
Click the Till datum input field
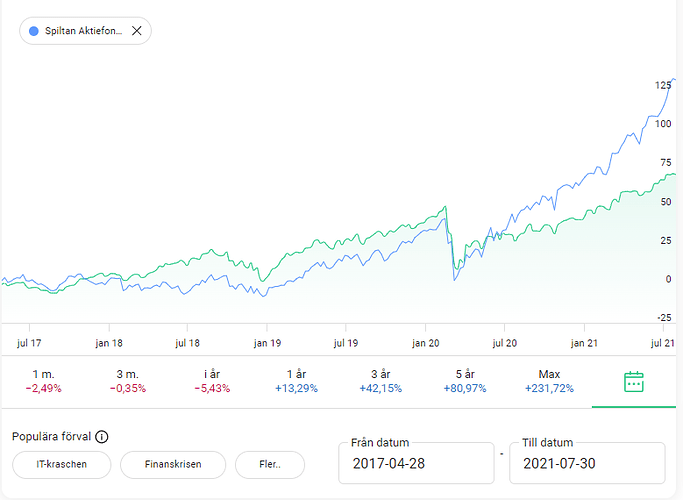click(587, 464)
